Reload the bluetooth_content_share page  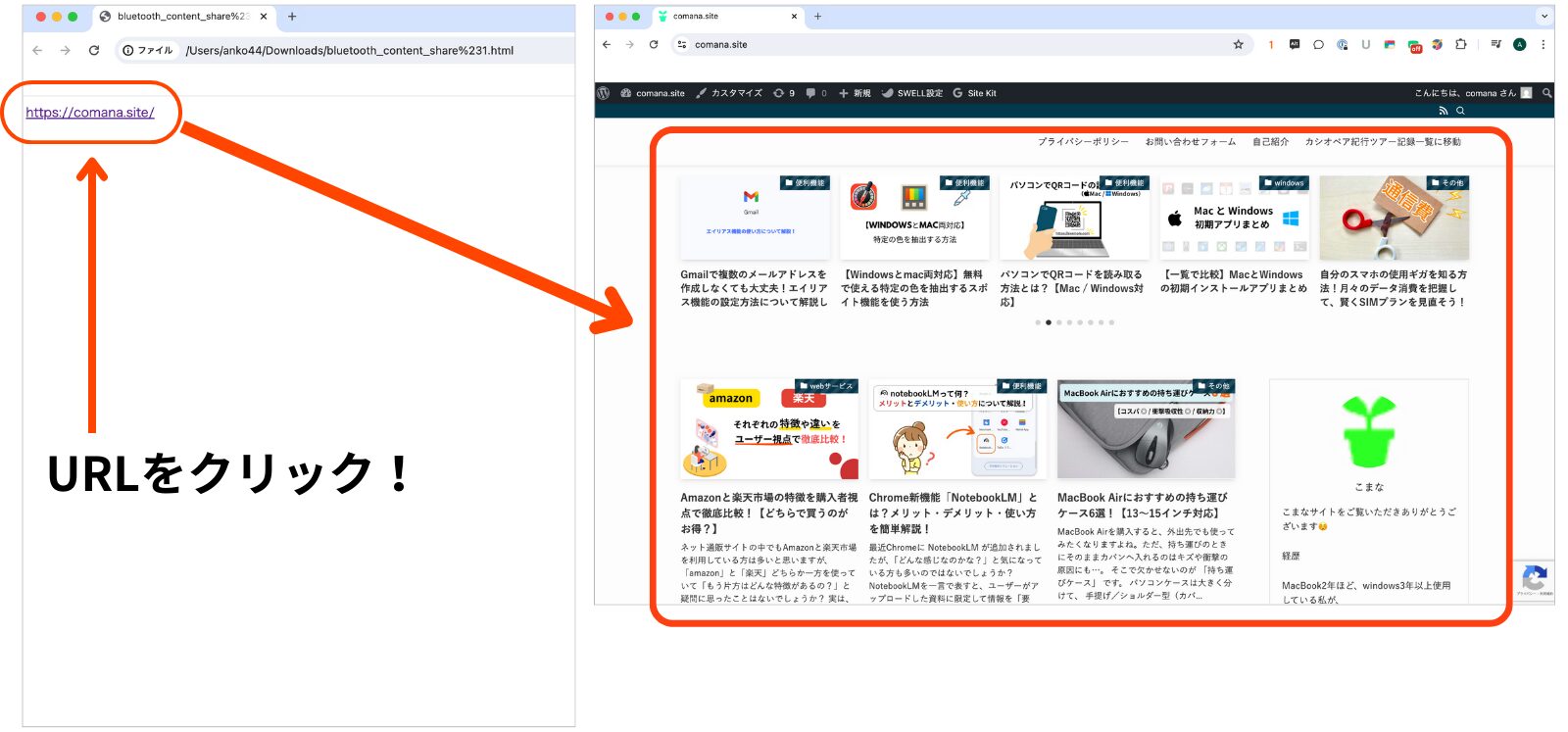pyautogui.click(x=94, y=50)
